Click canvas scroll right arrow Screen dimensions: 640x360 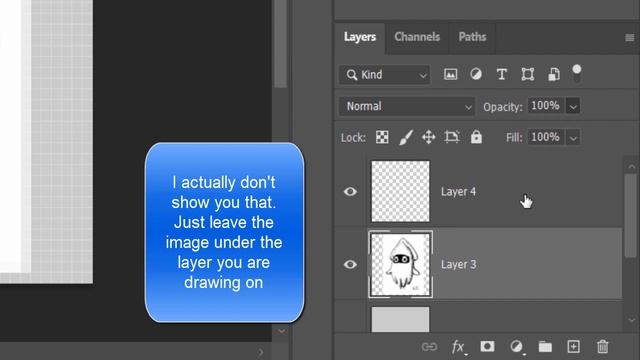click(x=261, y=352)
